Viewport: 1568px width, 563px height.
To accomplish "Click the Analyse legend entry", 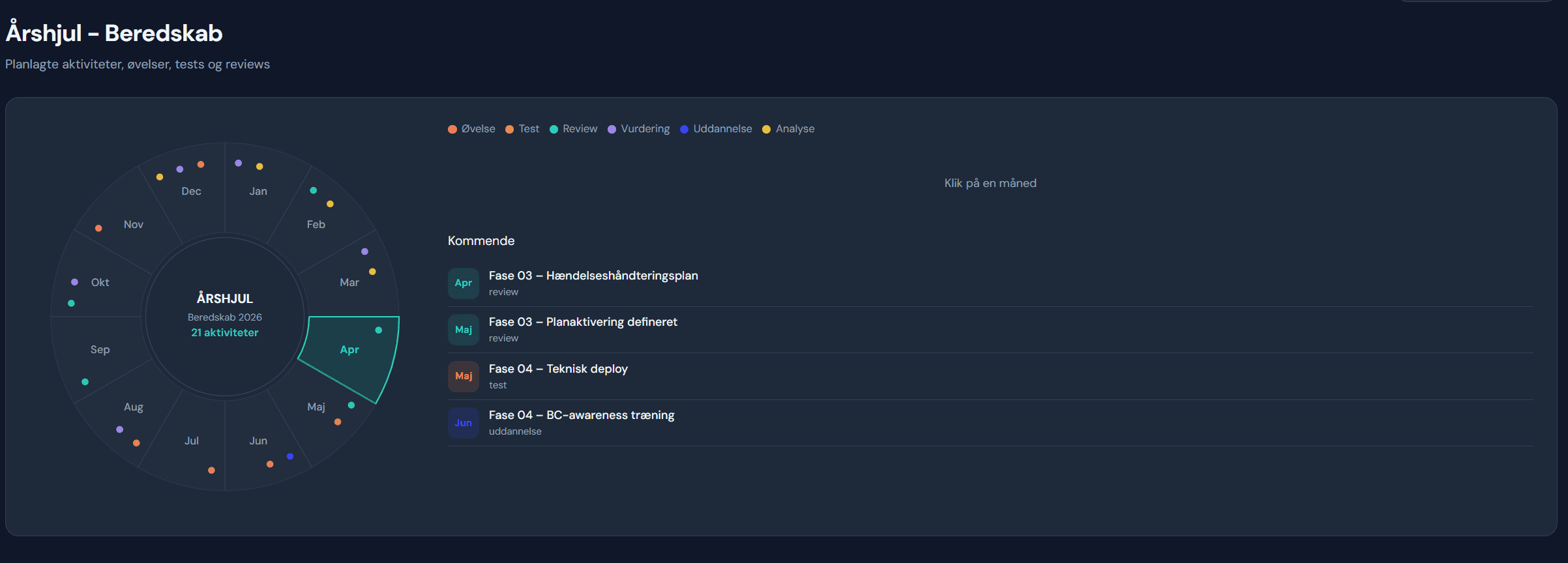I will tap(788, 129).
